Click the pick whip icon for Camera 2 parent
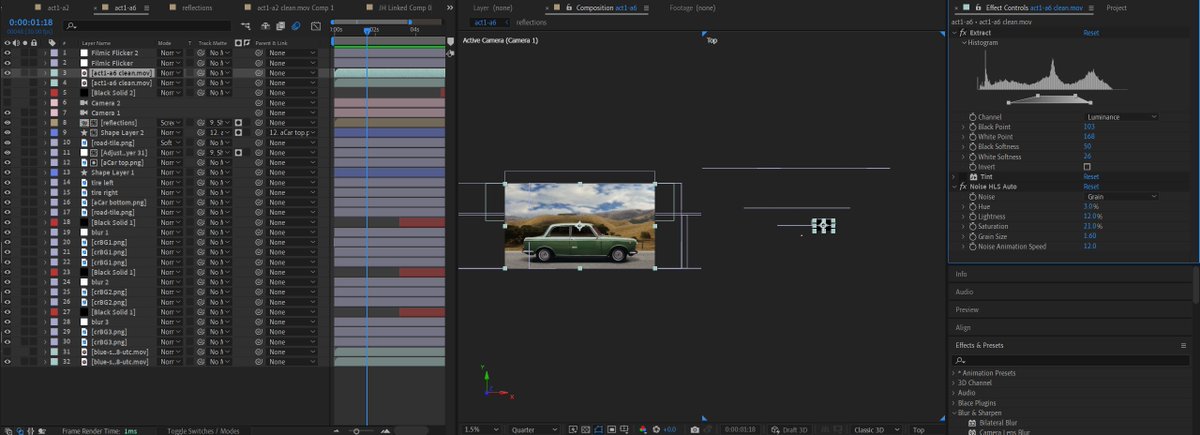The width and height of the screenshot is (1200, 435). pyautogui.click(x=259, y=103)
